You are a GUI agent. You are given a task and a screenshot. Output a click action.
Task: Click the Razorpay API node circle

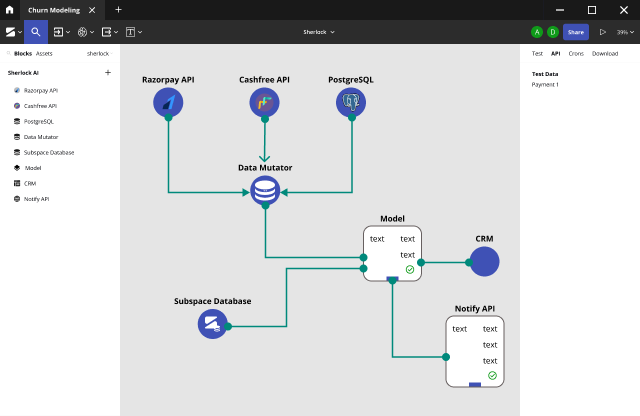click(x=168, y=102)
